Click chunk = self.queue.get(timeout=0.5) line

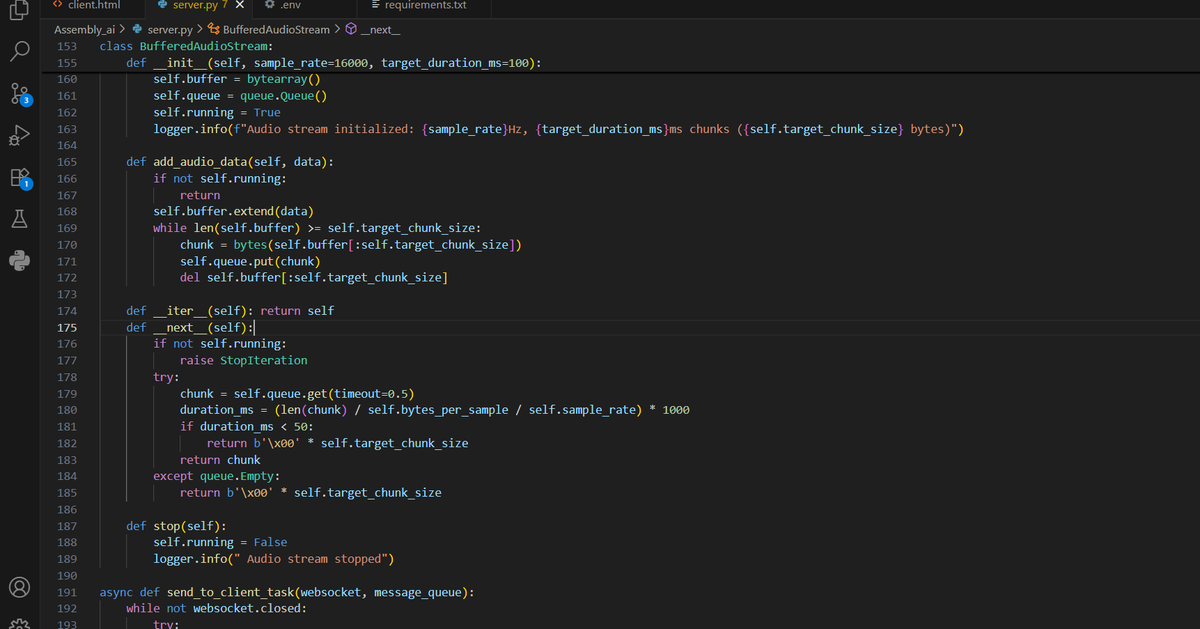pos(297,393)
